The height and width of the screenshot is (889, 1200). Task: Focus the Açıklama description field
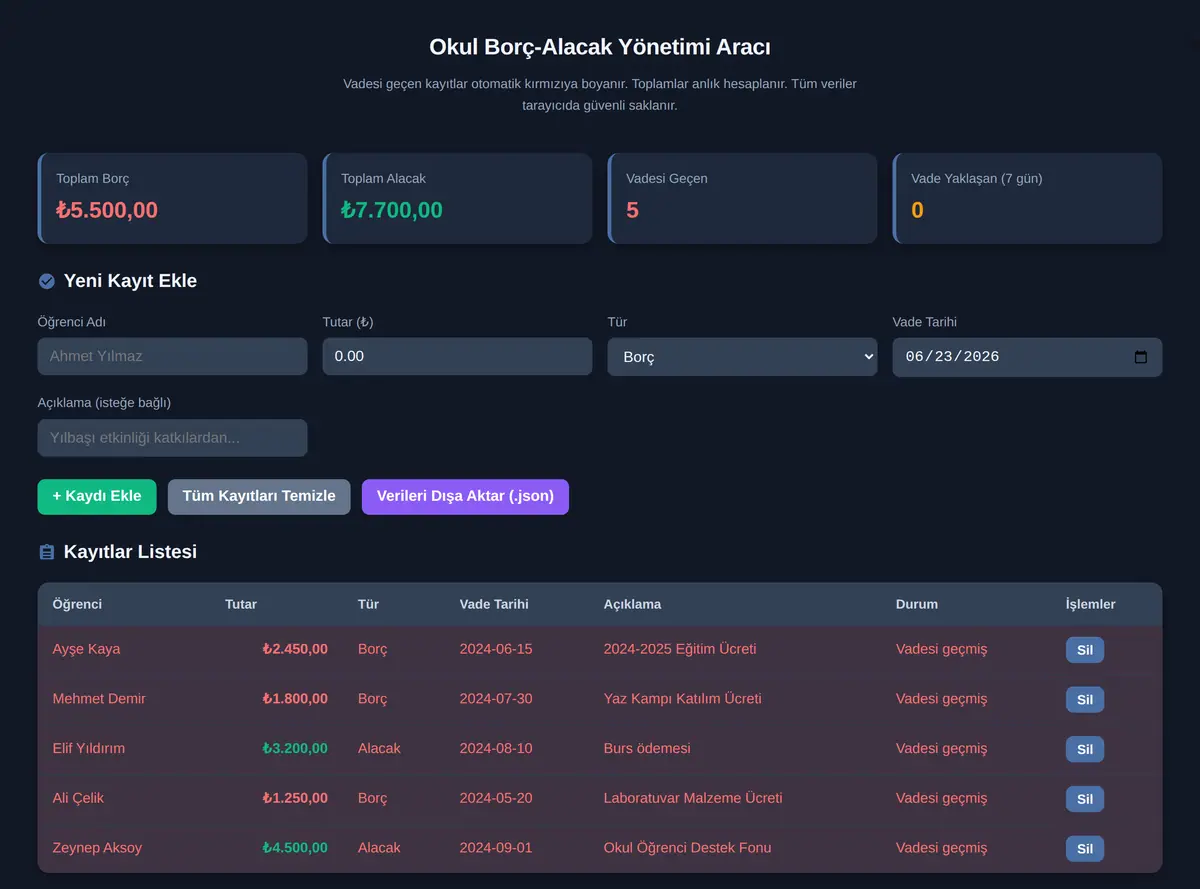(x=172, y=438)
